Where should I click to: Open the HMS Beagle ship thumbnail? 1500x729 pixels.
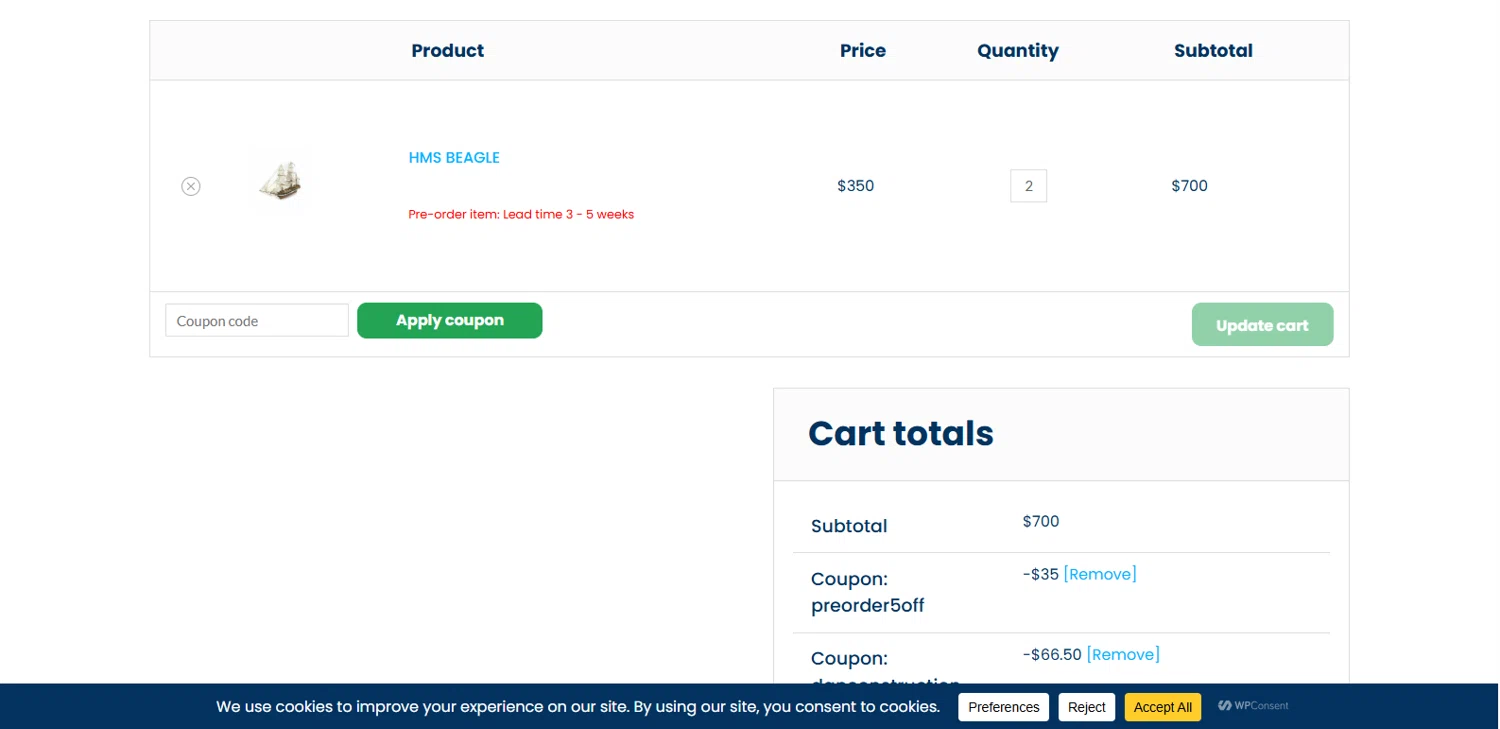[280, 181]
